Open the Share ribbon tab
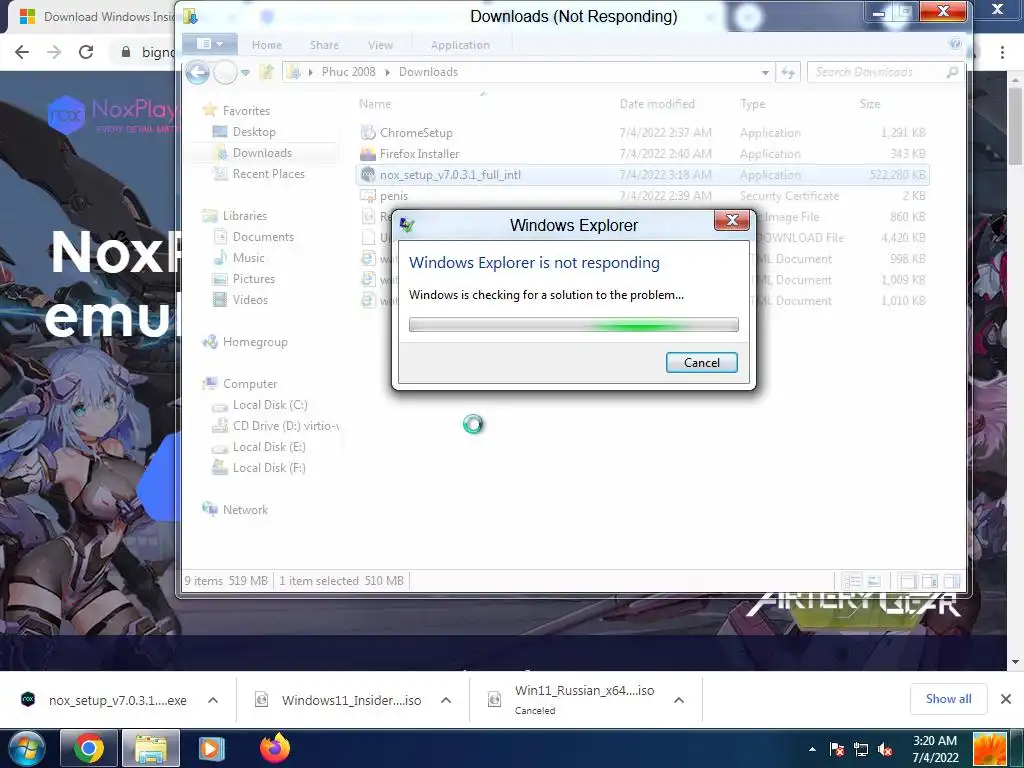Image resolution: width=1024 pixels, height=768 pixels. (x=324, y=45)
